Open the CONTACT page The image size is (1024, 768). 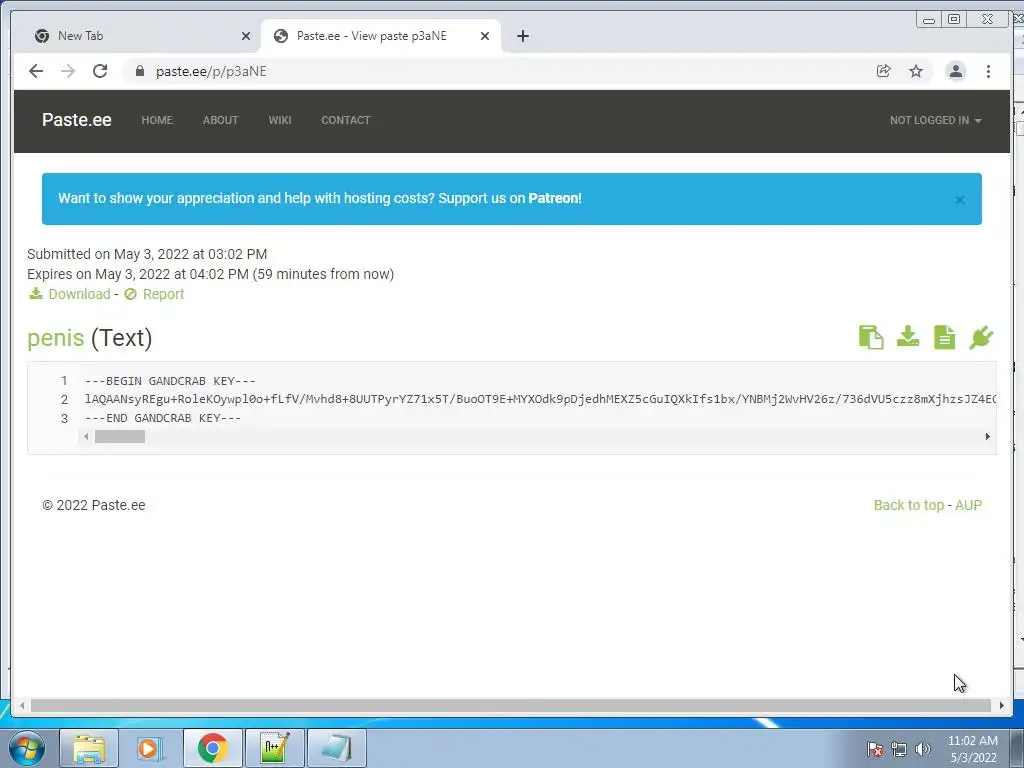tap(345, 120)
